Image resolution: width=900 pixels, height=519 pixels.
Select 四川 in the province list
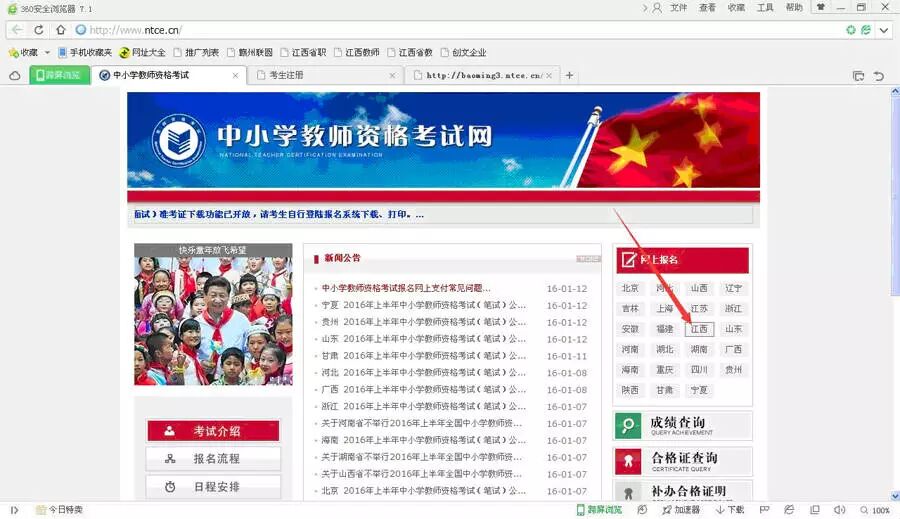(x=699, y=370)
